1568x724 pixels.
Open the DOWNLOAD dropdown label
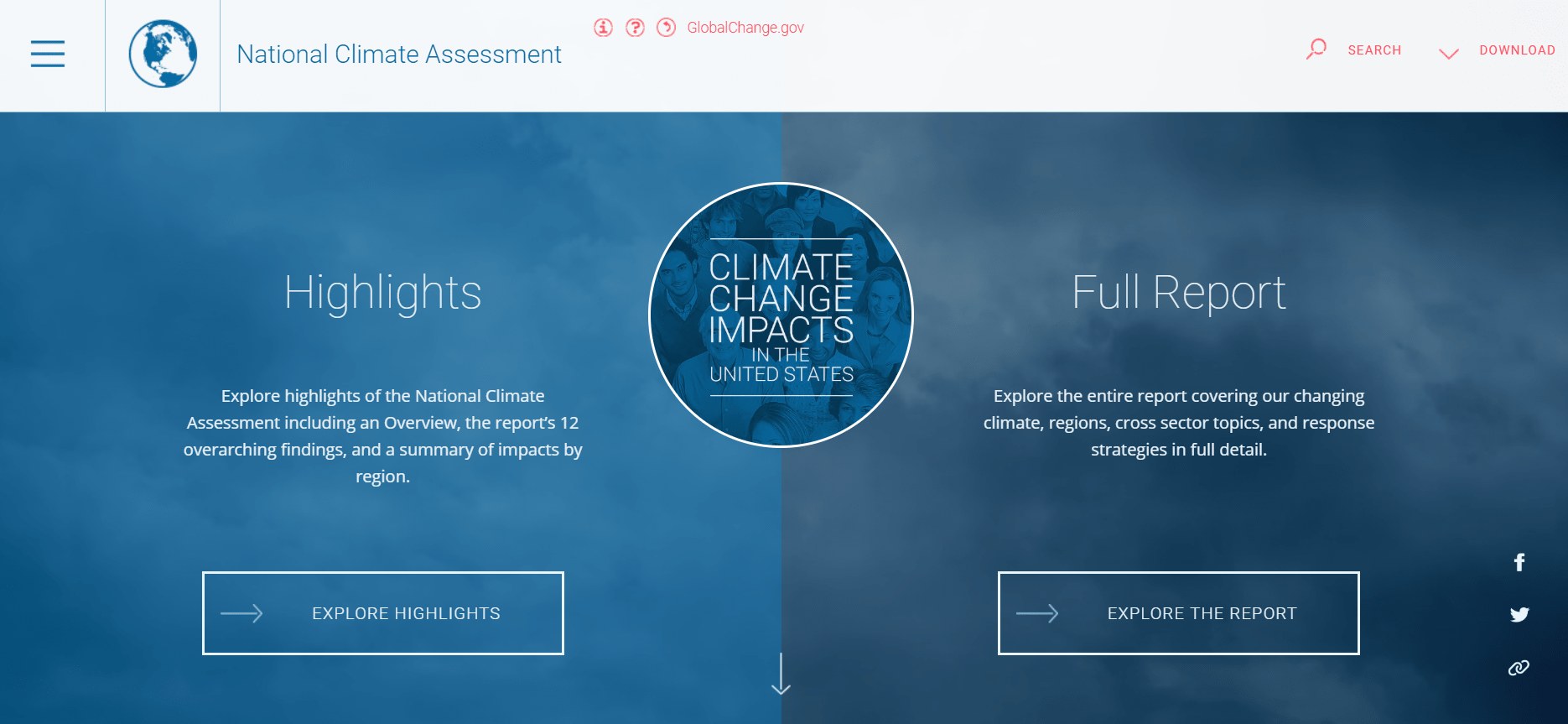(x=1517, y=50)
